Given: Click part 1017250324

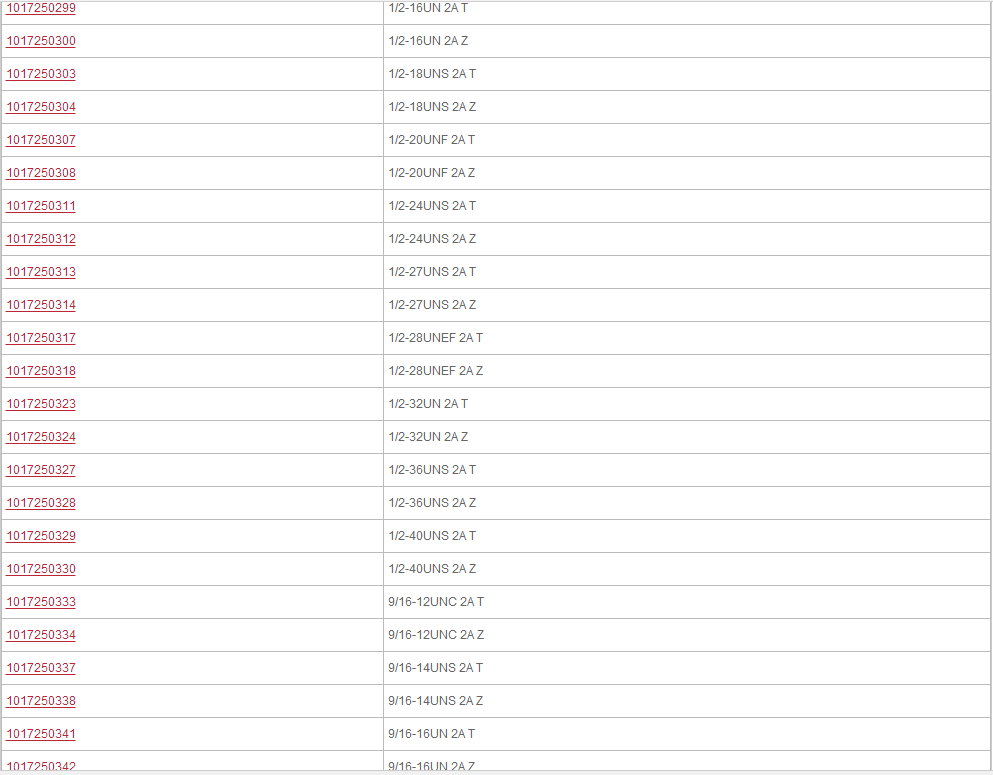Looking at the screenshot, I should 41,437.
